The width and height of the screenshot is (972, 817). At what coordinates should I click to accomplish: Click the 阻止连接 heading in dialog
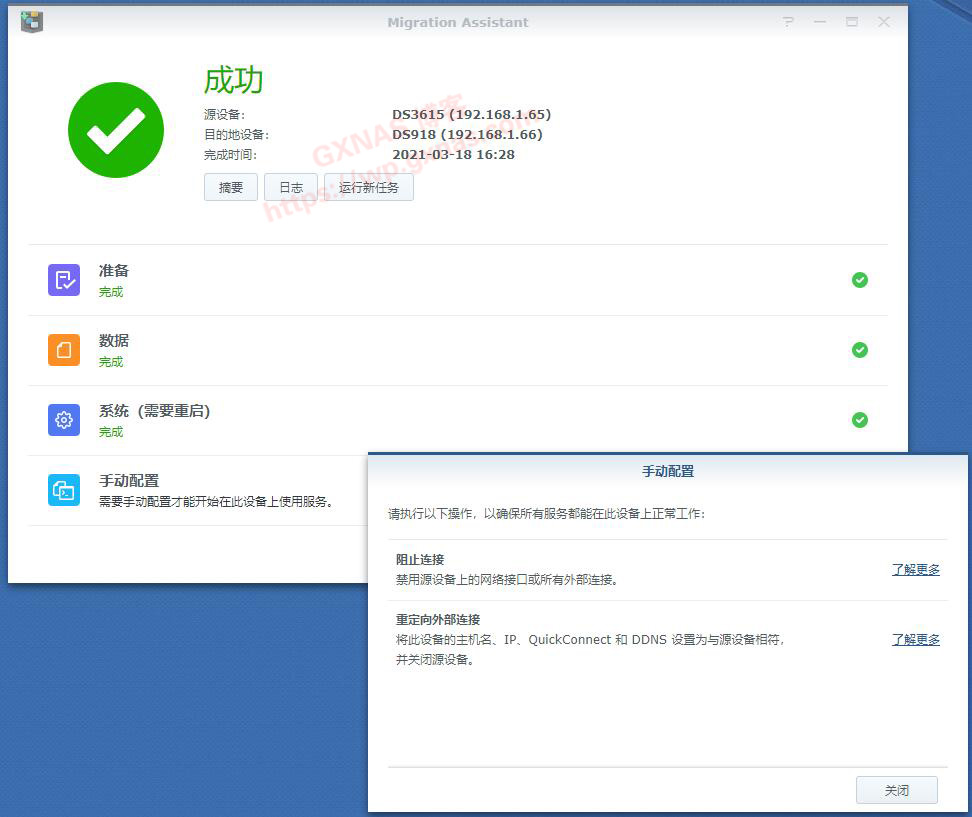[420, 560]
